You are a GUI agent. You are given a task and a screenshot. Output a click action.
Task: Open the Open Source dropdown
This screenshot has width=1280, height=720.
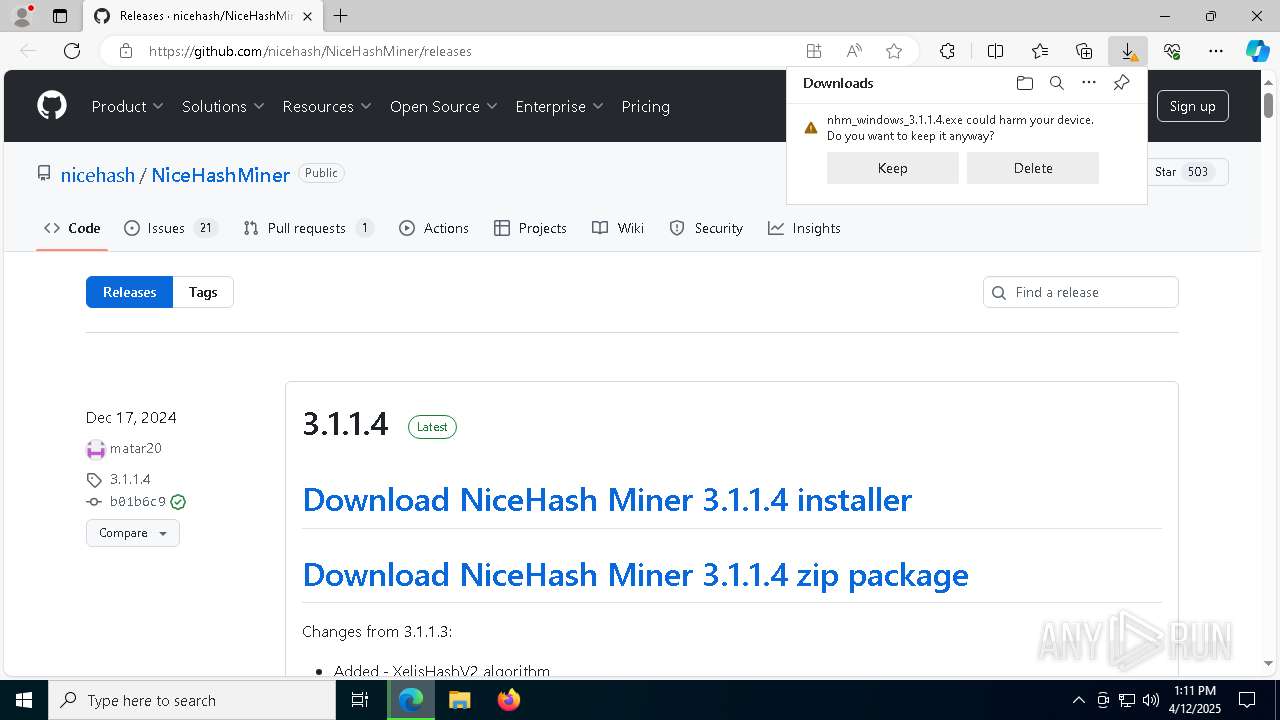coord(443,106)
